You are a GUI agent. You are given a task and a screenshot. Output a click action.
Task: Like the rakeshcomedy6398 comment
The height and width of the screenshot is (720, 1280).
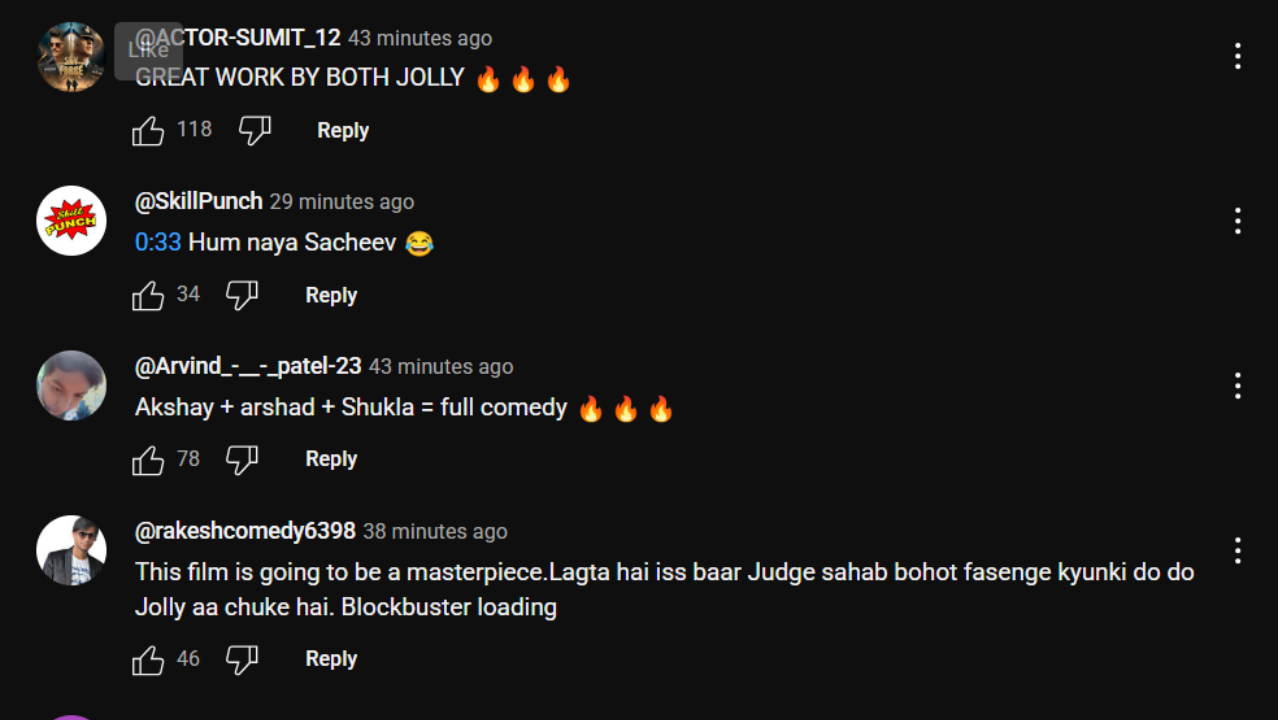148,659
